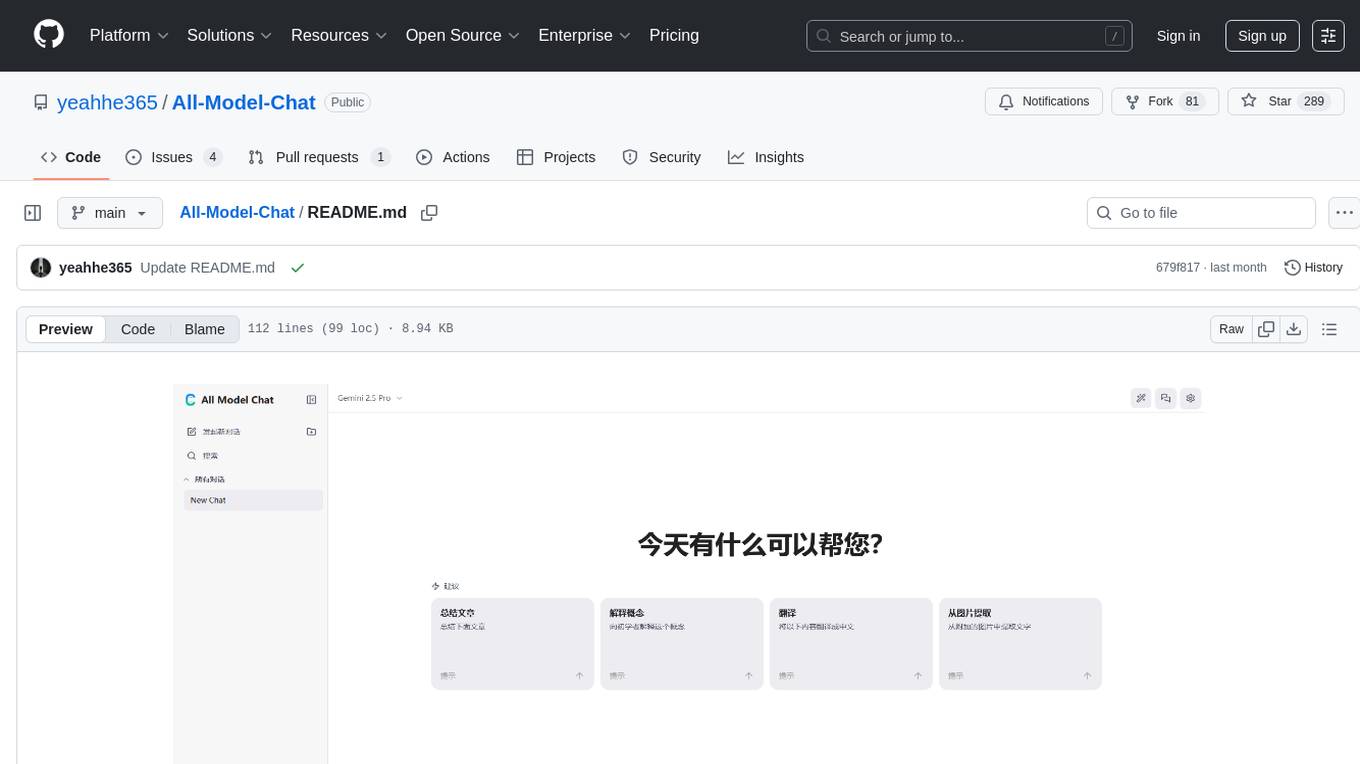Fork this repository
The image size is (1360, 764).
(x=1164, y=102)
